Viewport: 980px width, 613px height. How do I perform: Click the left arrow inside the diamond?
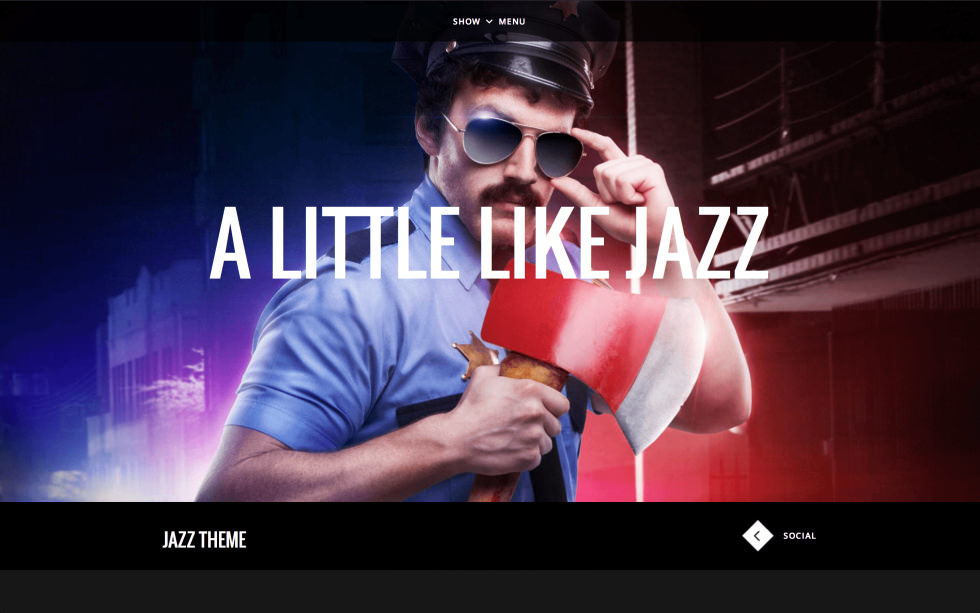tap(757, 536)
